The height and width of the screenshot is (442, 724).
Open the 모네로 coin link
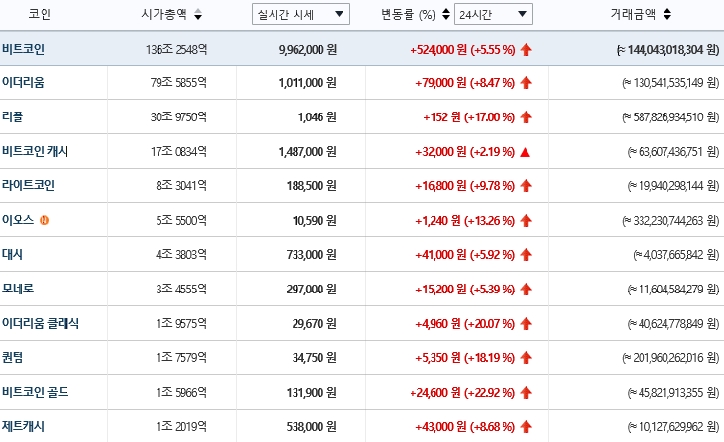click(18, 289)
